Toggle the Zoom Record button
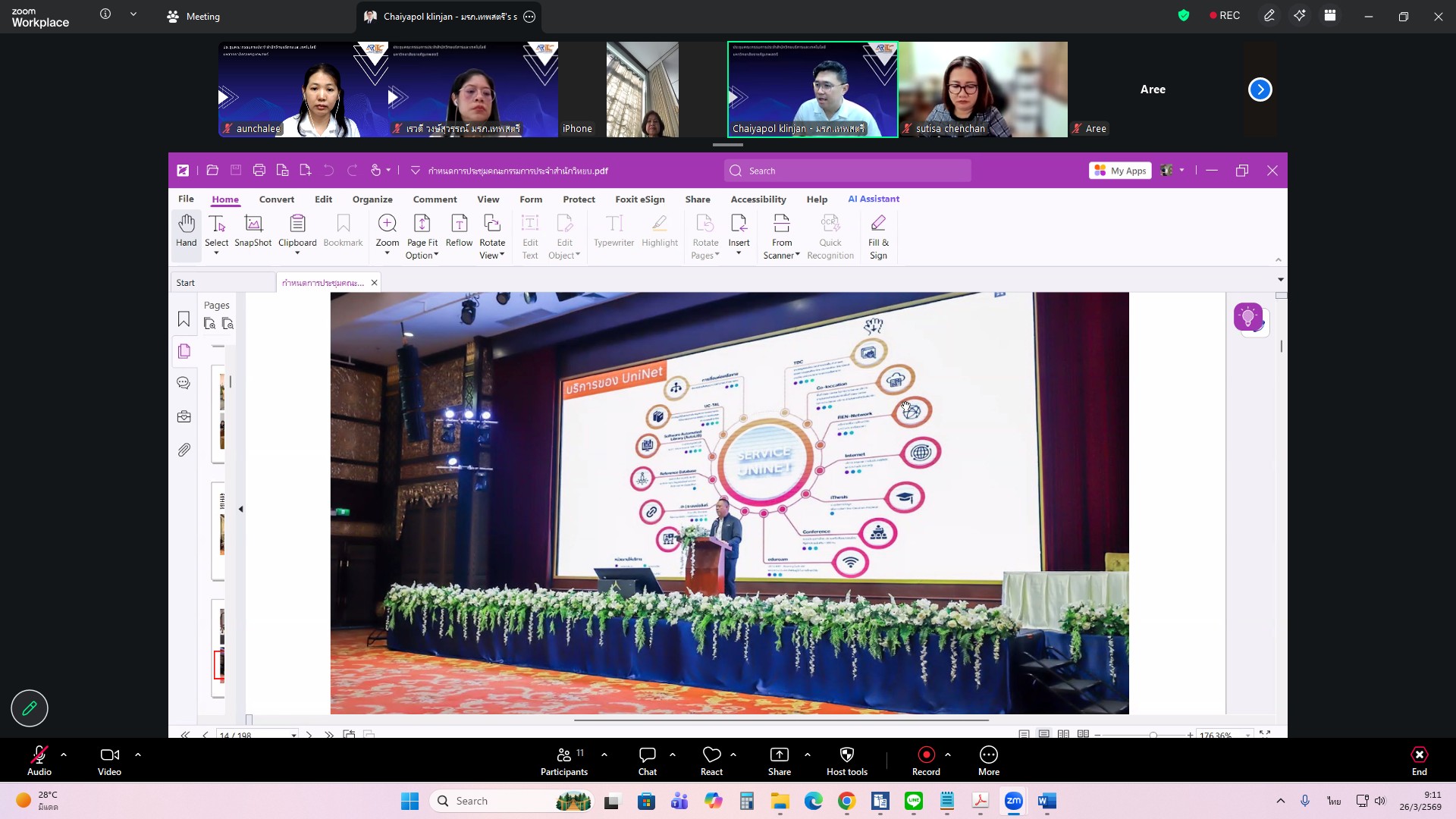 point(926,761)
